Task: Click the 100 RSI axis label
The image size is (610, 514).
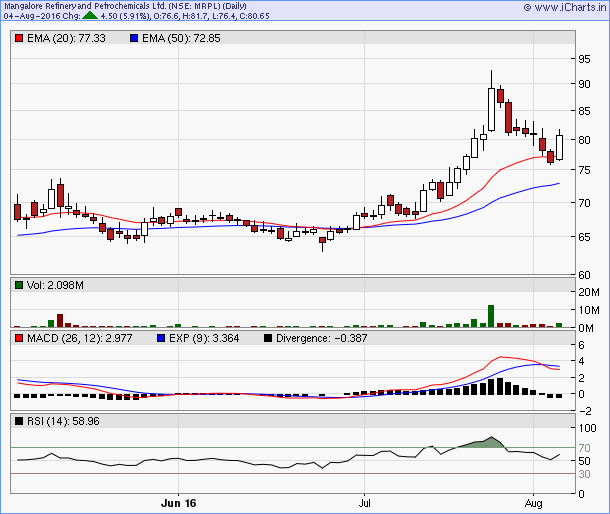Action: pyautogui.click(x=587, y=428)
